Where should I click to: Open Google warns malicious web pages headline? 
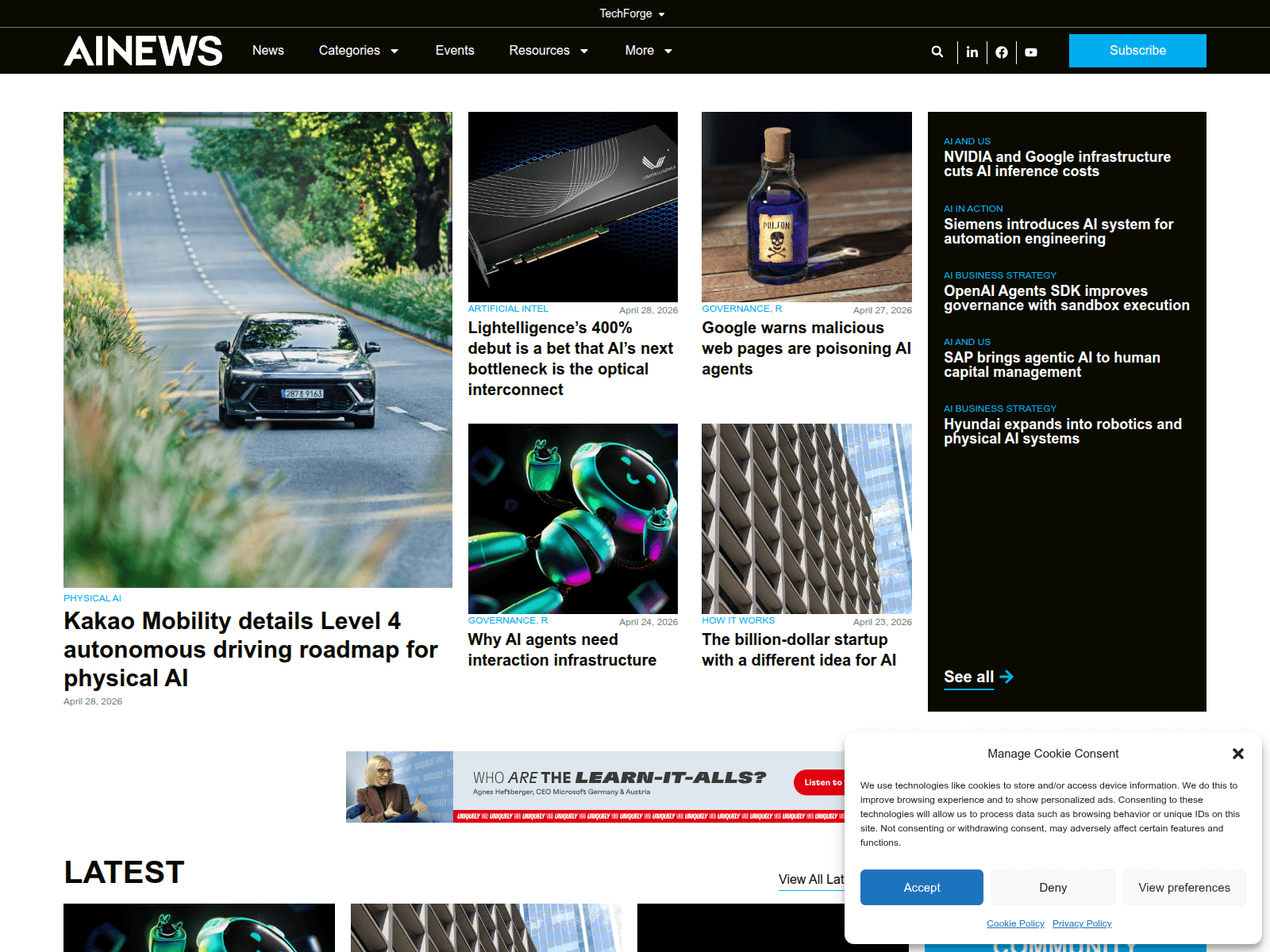coord(806,348)
